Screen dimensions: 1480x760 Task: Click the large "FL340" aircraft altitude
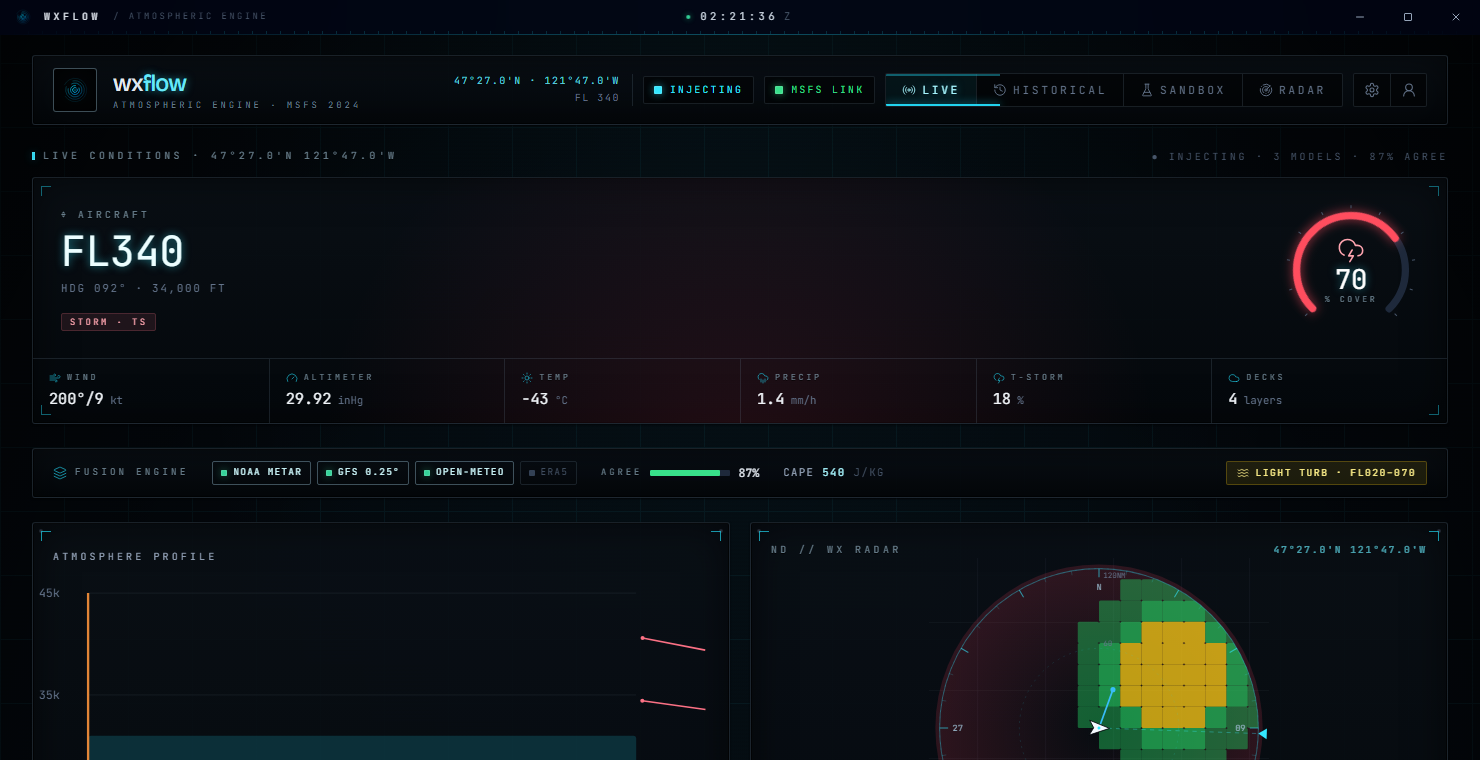pyautogui.click(x=123, y=252)
